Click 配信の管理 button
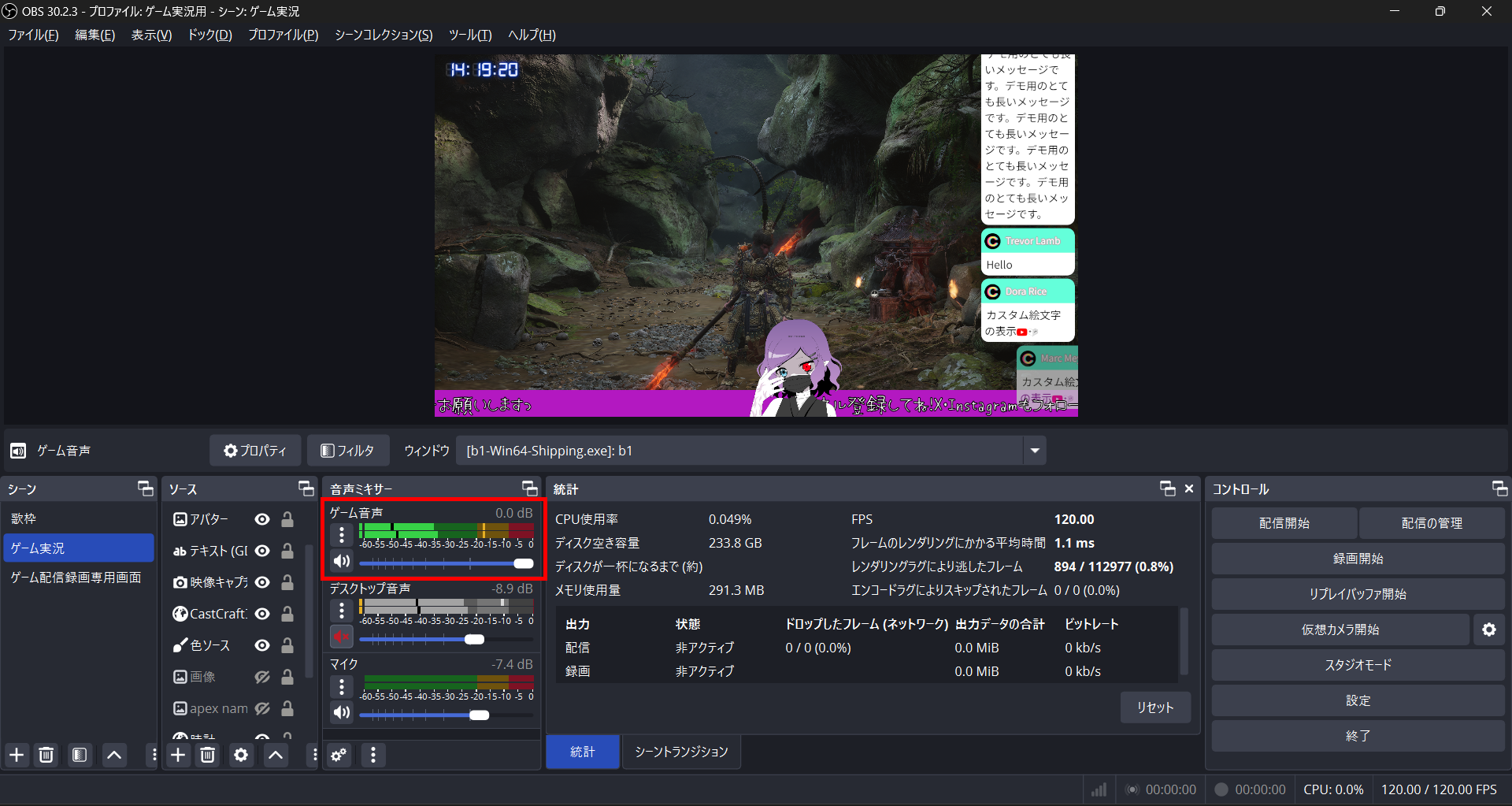1512x806 pixels. pos(1432,523)
